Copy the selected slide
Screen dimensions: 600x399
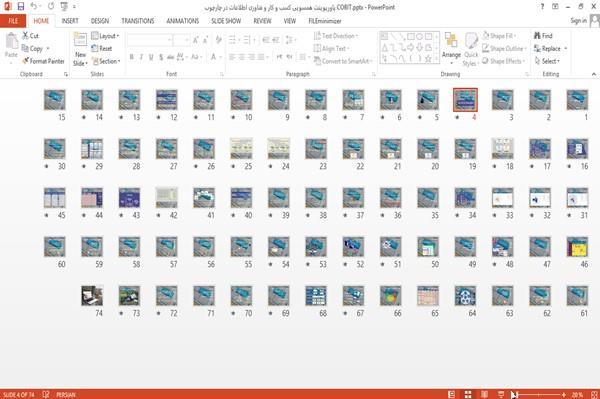click(32, 49)
